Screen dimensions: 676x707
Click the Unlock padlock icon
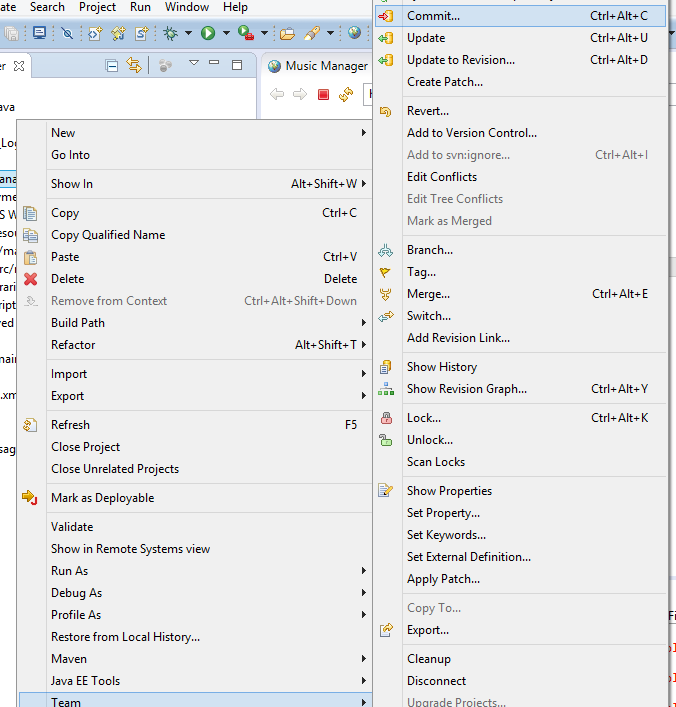coord(386,440)
